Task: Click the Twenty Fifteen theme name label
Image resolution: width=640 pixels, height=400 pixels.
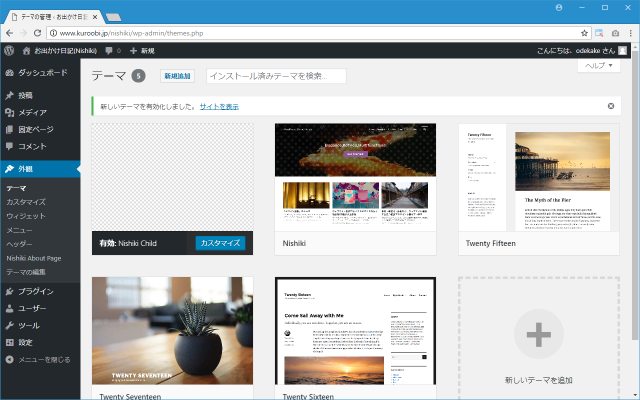Action: click(x=491, y=243)
